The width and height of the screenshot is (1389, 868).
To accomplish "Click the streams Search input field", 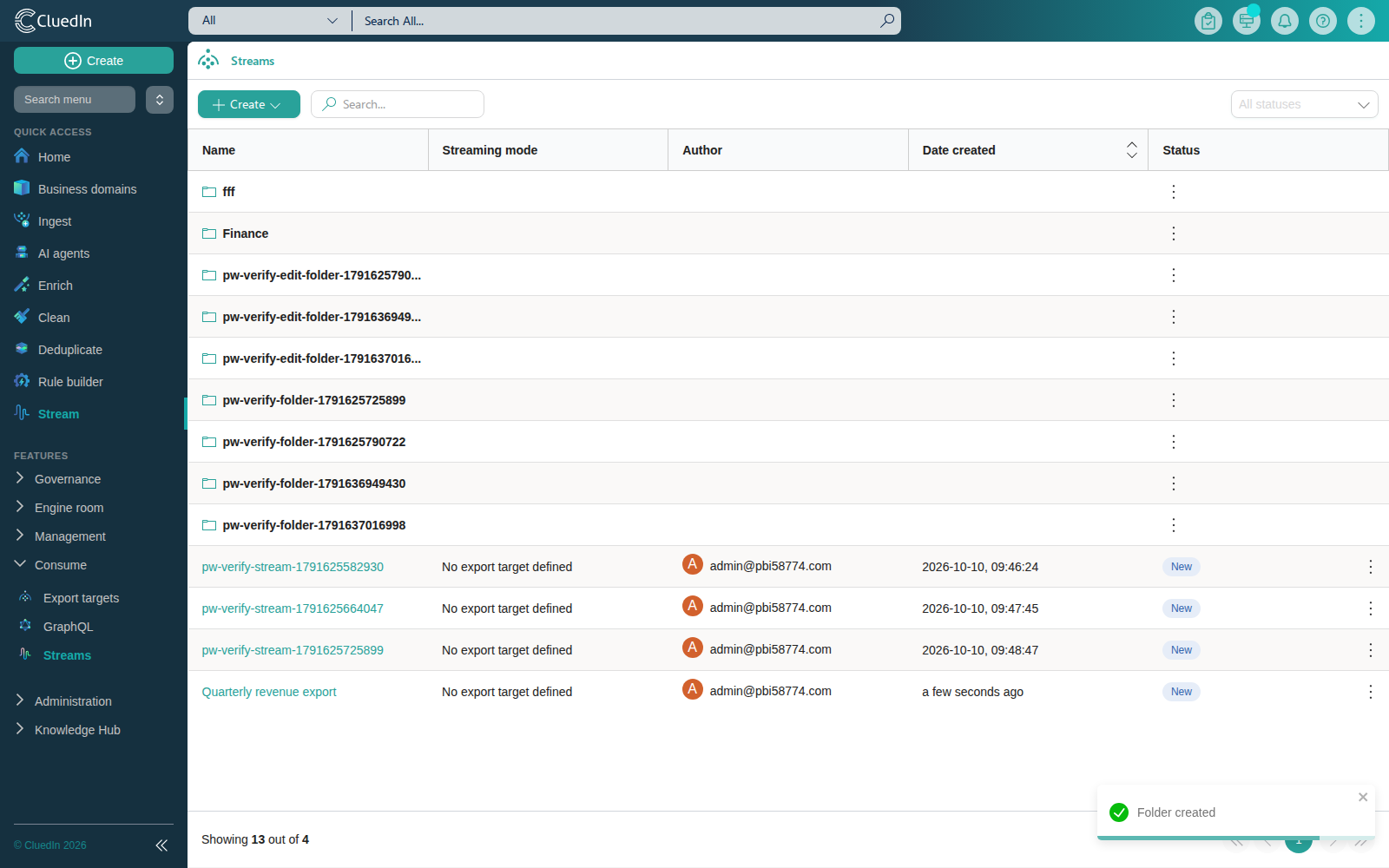I will 398,104.
